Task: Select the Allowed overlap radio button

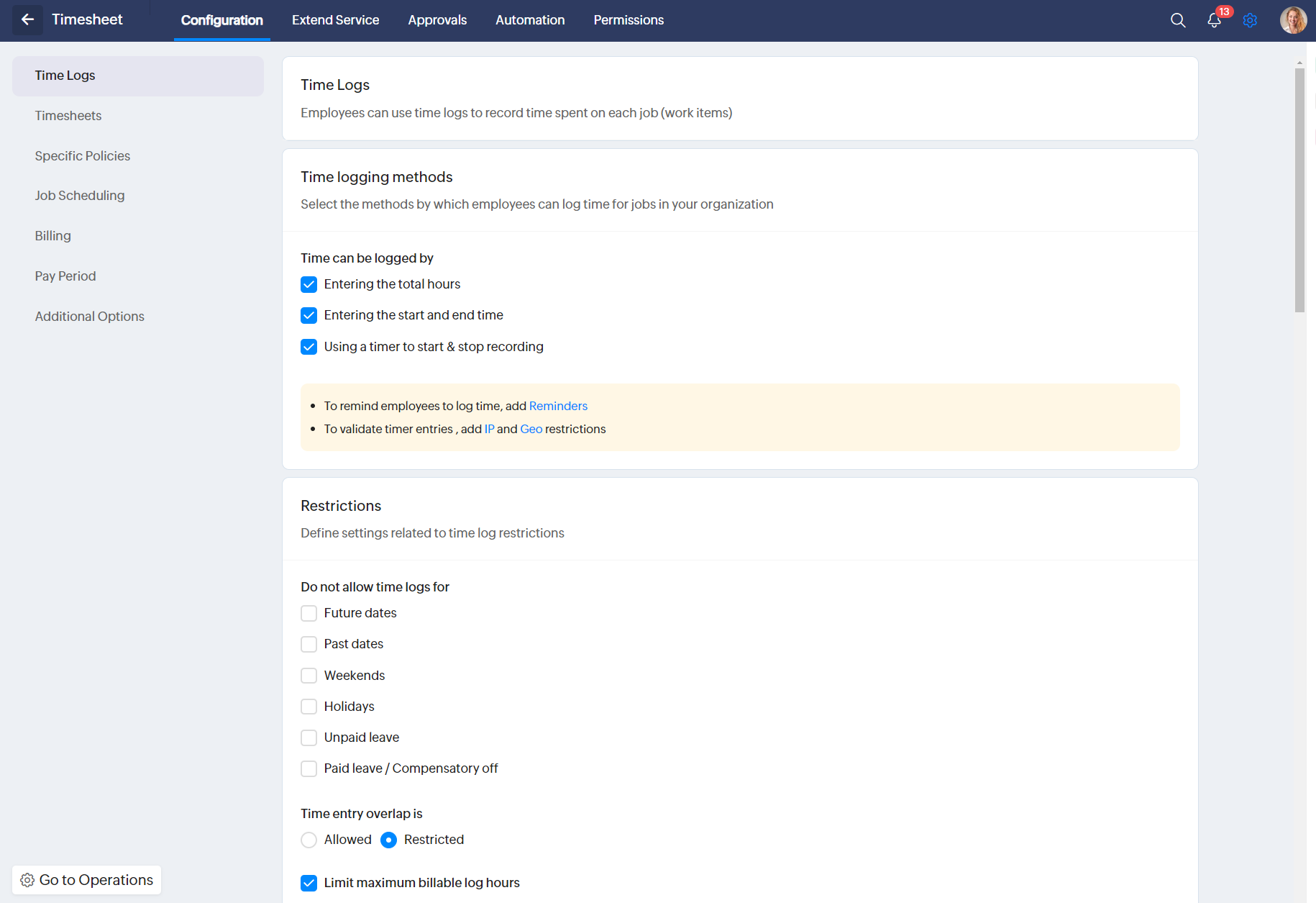Action: point(309,840)
